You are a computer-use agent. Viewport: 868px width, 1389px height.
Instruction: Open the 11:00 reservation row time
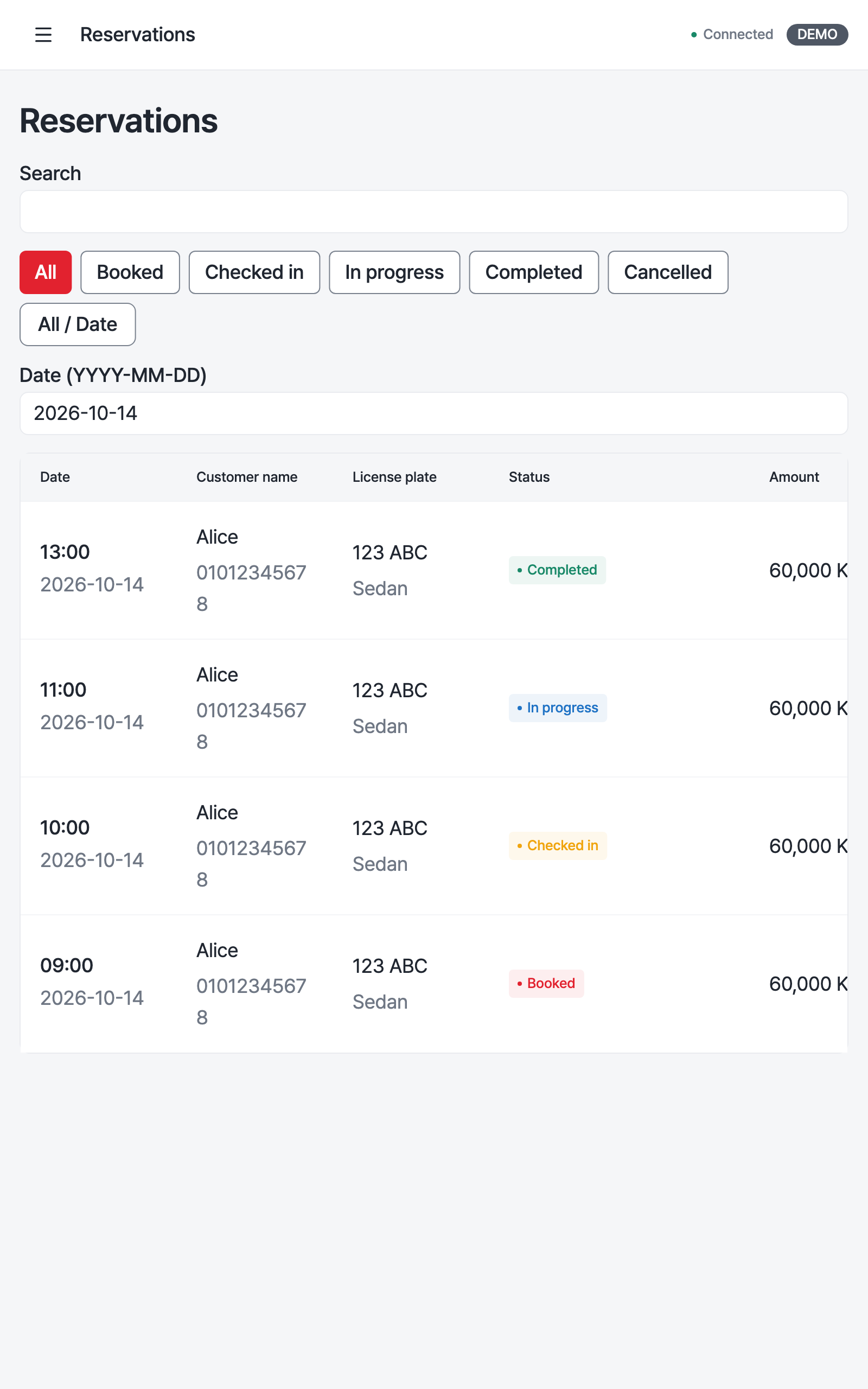63,690
